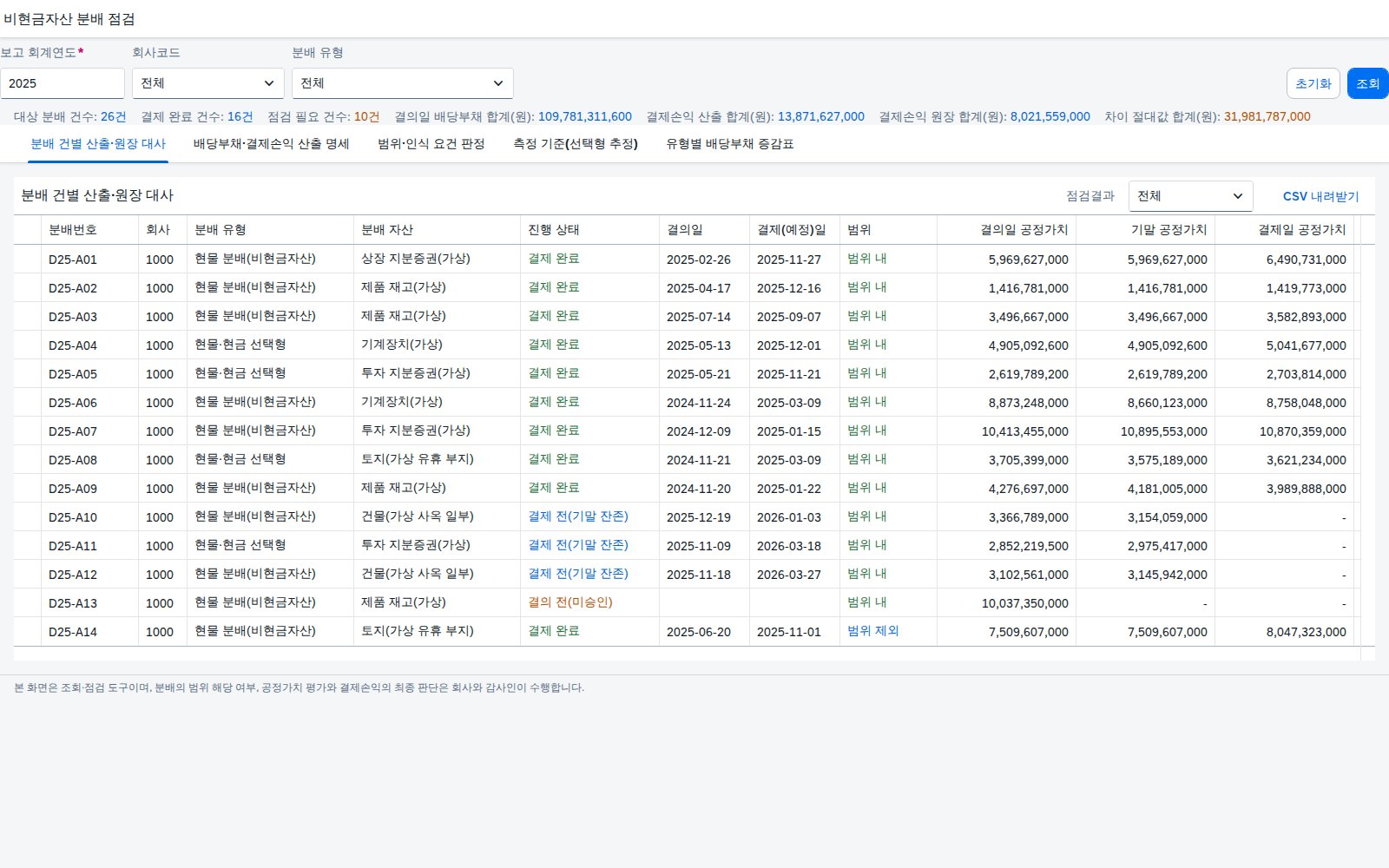Viewport: 1389px width, 868px height.
Task: Click 결의일 2025-02-26 cell
Action: click(x=699, y=260)
